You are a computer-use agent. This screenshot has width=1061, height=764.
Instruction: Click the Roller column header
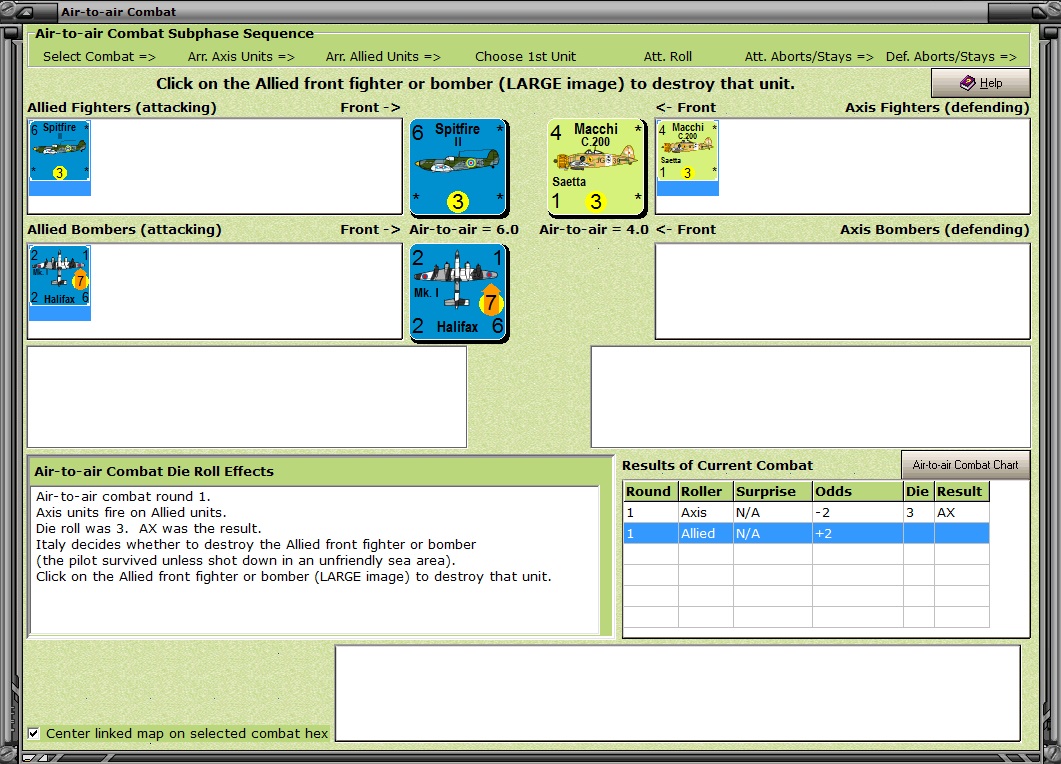point(706,491)
